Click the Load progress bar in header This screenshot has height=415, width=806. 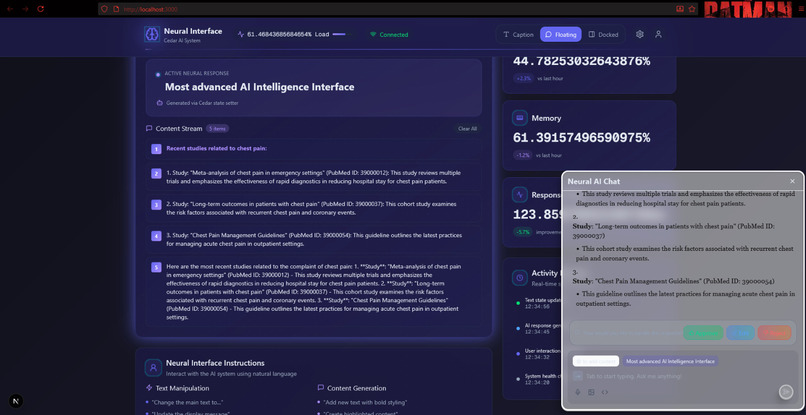343,34
